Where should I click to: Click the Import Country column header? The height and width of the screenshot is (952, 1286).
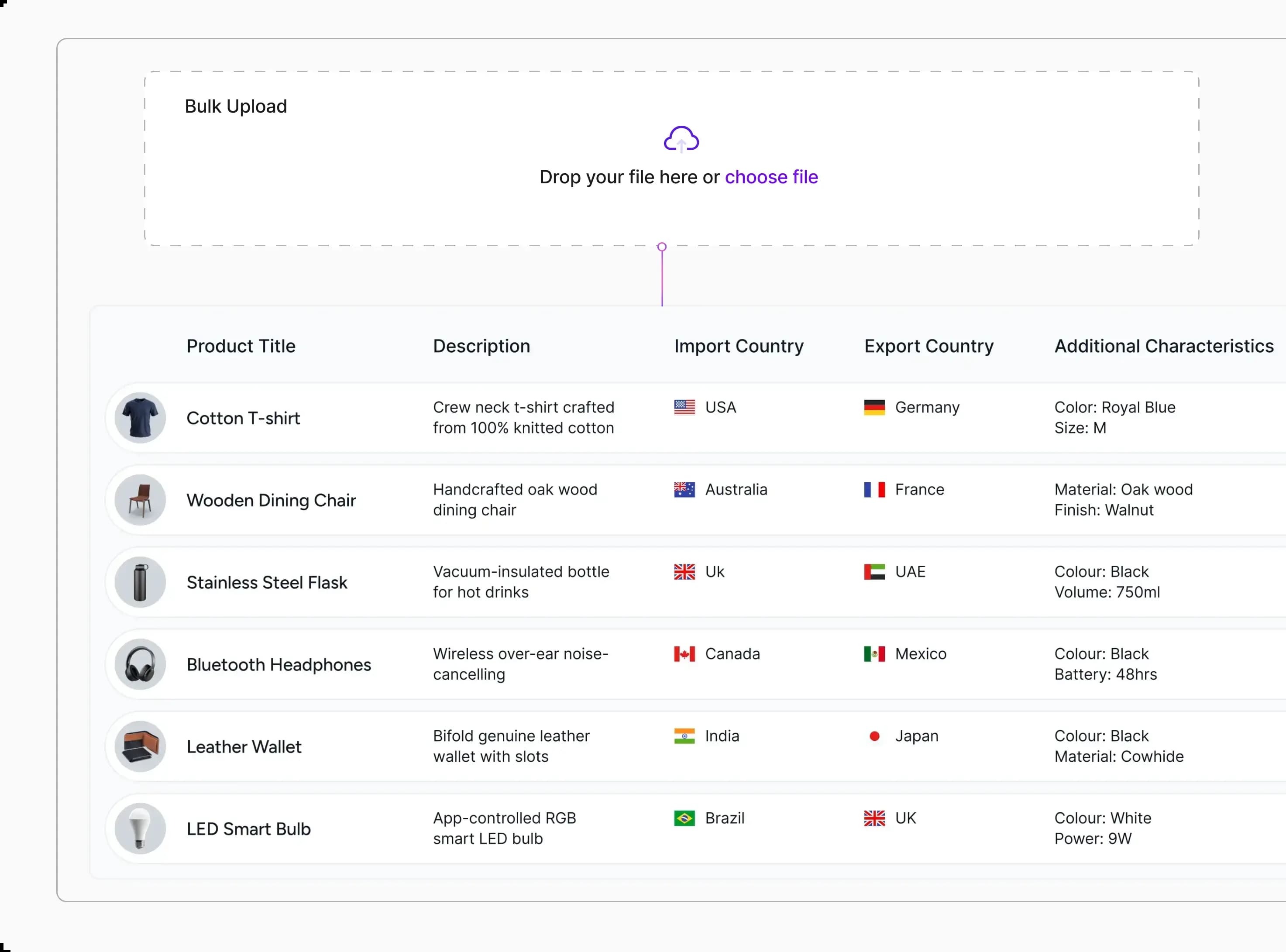pyautogui.click(x=739, y=346)
